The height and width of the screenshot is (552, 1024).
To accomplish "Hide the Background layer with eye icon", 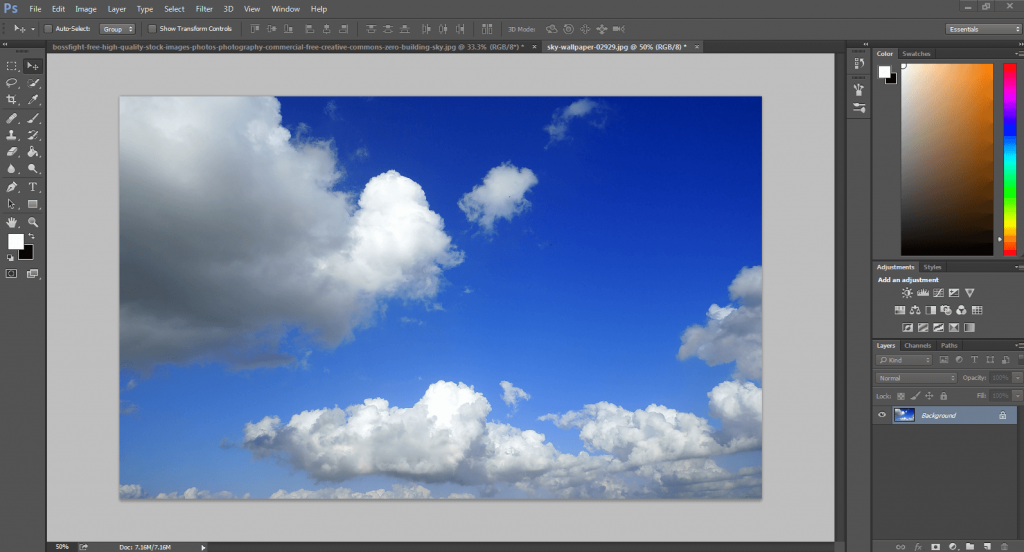I will pos(882,415).
